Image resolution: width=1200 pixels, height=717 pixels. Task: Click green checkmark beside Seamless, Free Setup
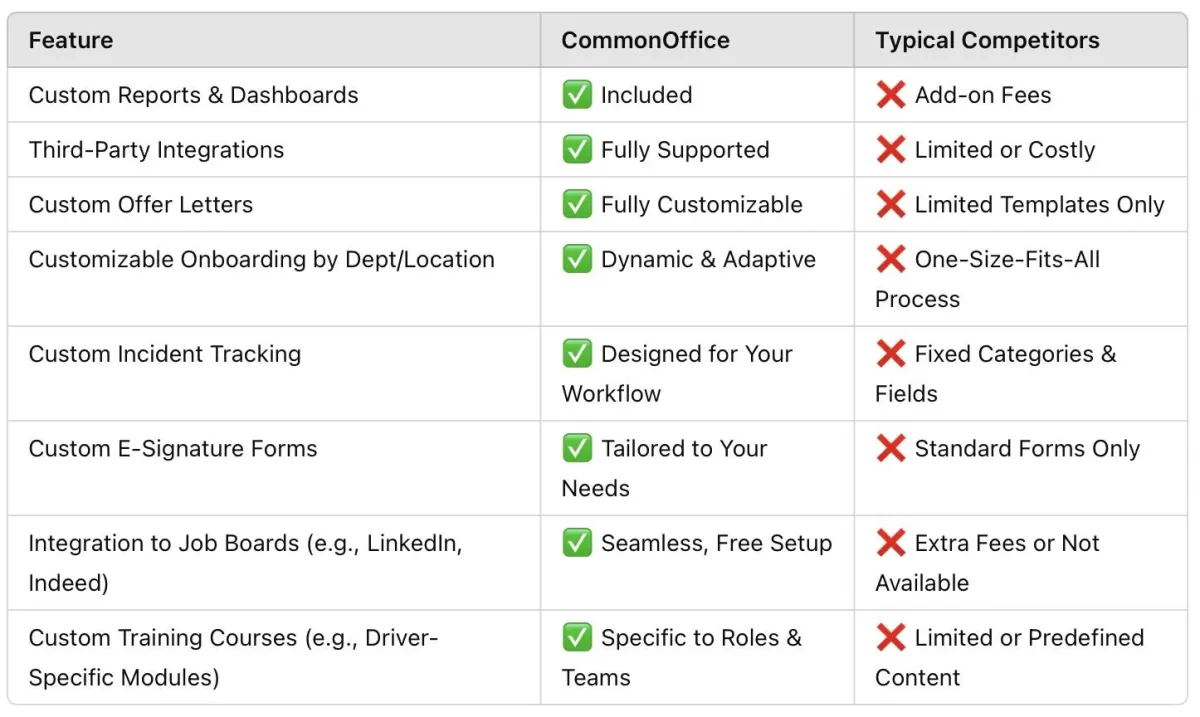(577, 544)
